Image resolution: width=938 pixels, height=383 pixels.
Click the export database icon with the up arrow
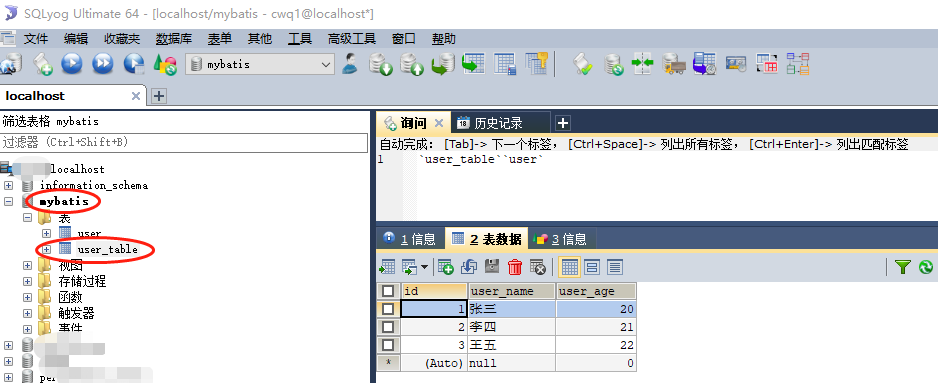412,64
